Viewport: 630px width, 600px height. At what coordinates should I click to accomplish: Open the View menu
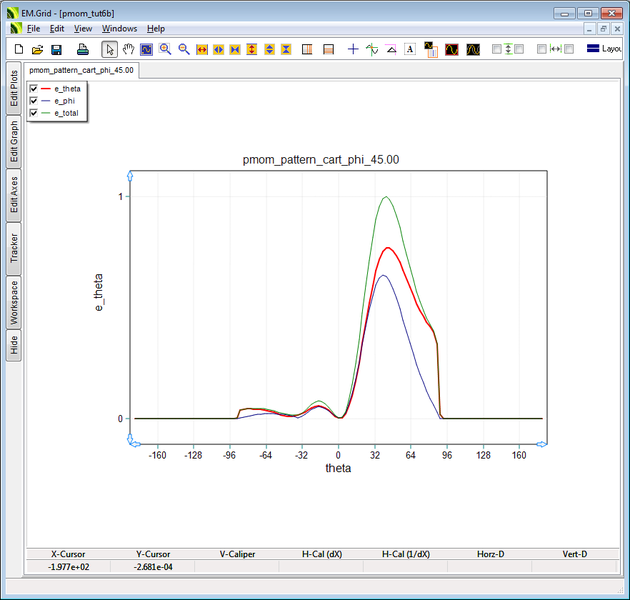tap(83, 29)
